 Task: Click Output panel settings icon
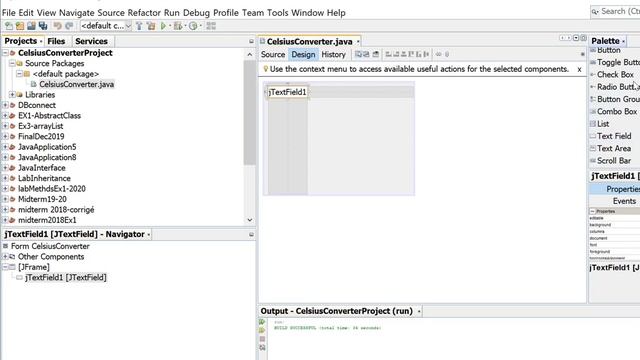(x=262, y=347)
